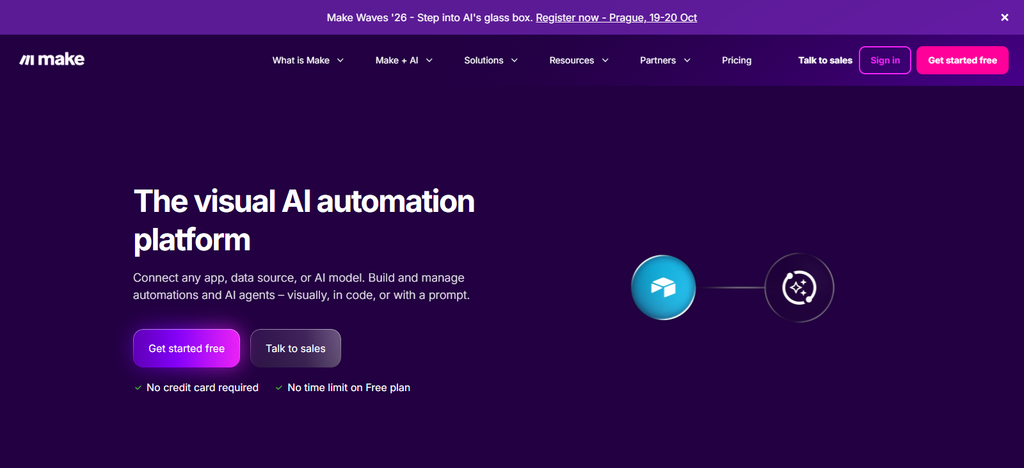Click the checkmark beside No credit card required

(138, 388)
